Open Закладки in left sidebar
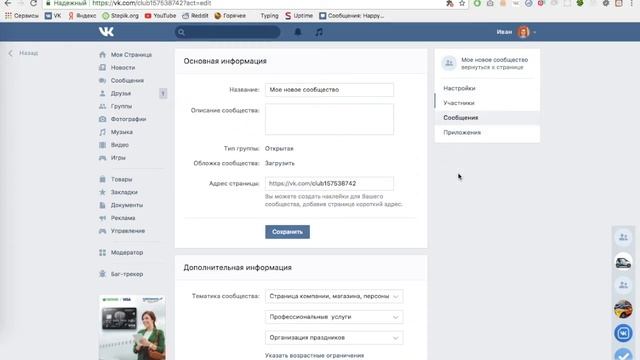 coord(124,192)
